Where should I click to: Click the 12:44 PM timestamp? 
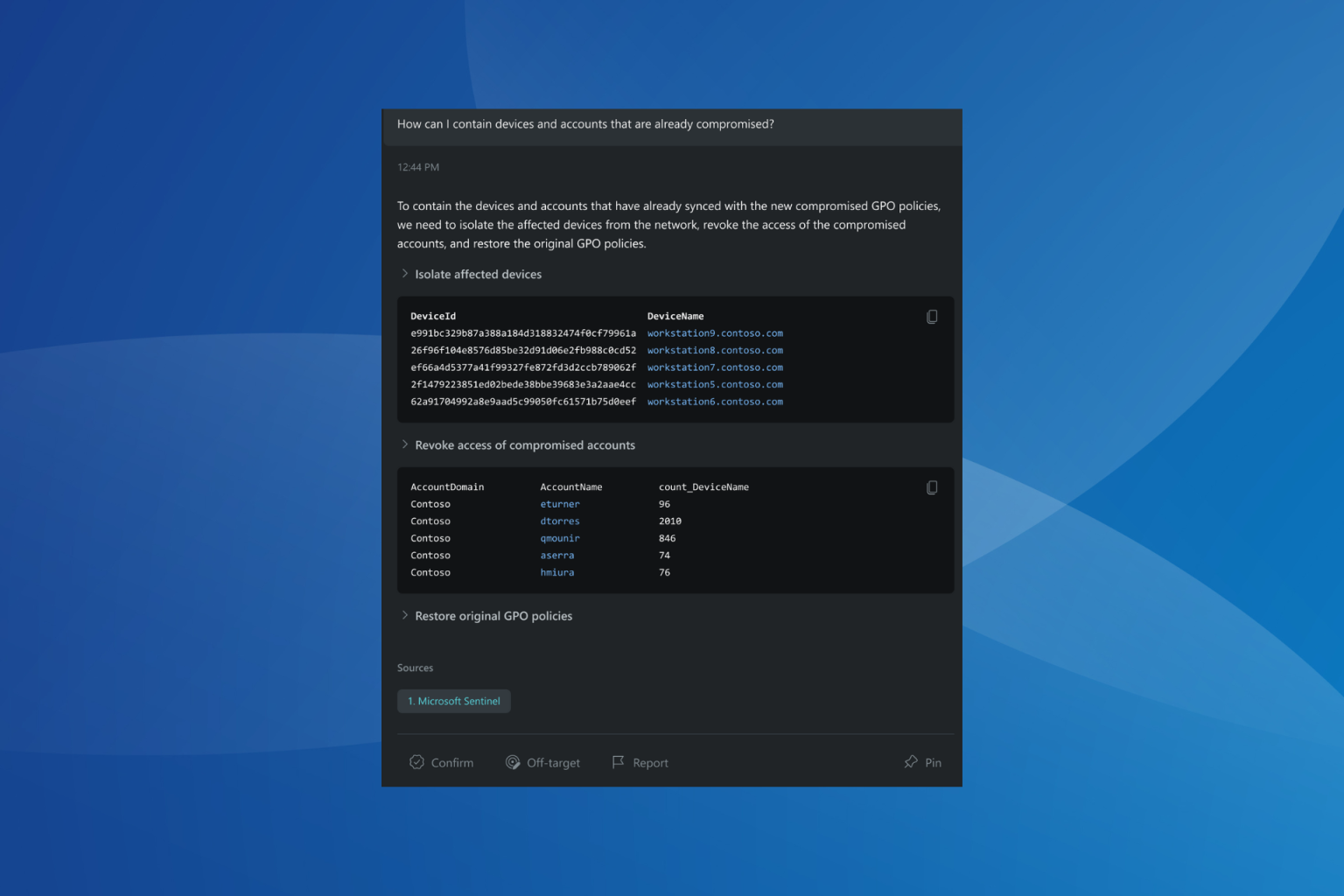tap(418, 167)
